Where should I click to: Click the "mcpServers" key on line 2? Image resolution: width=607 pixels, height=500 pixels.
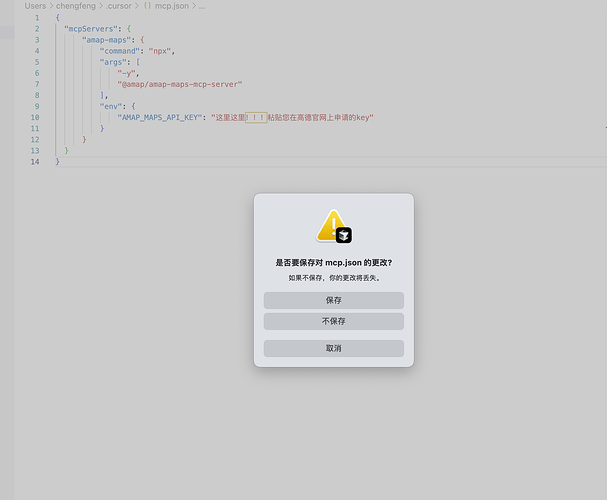click(91, 29)
